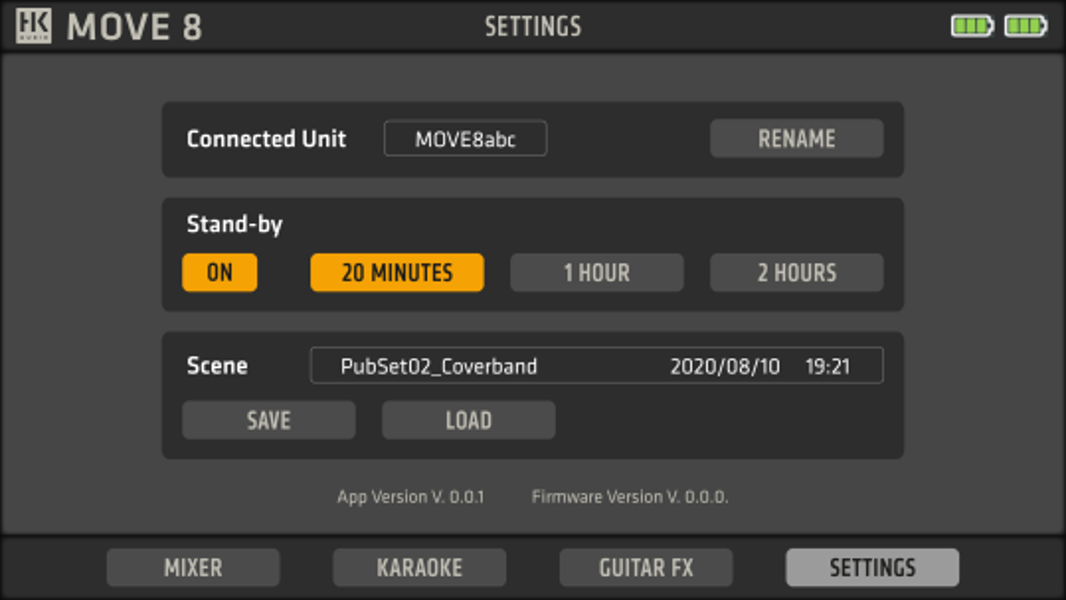This screenshot has height=600, width=1066.
Task: Go to the GUITAR FX tab
Action: coord(646,568)
